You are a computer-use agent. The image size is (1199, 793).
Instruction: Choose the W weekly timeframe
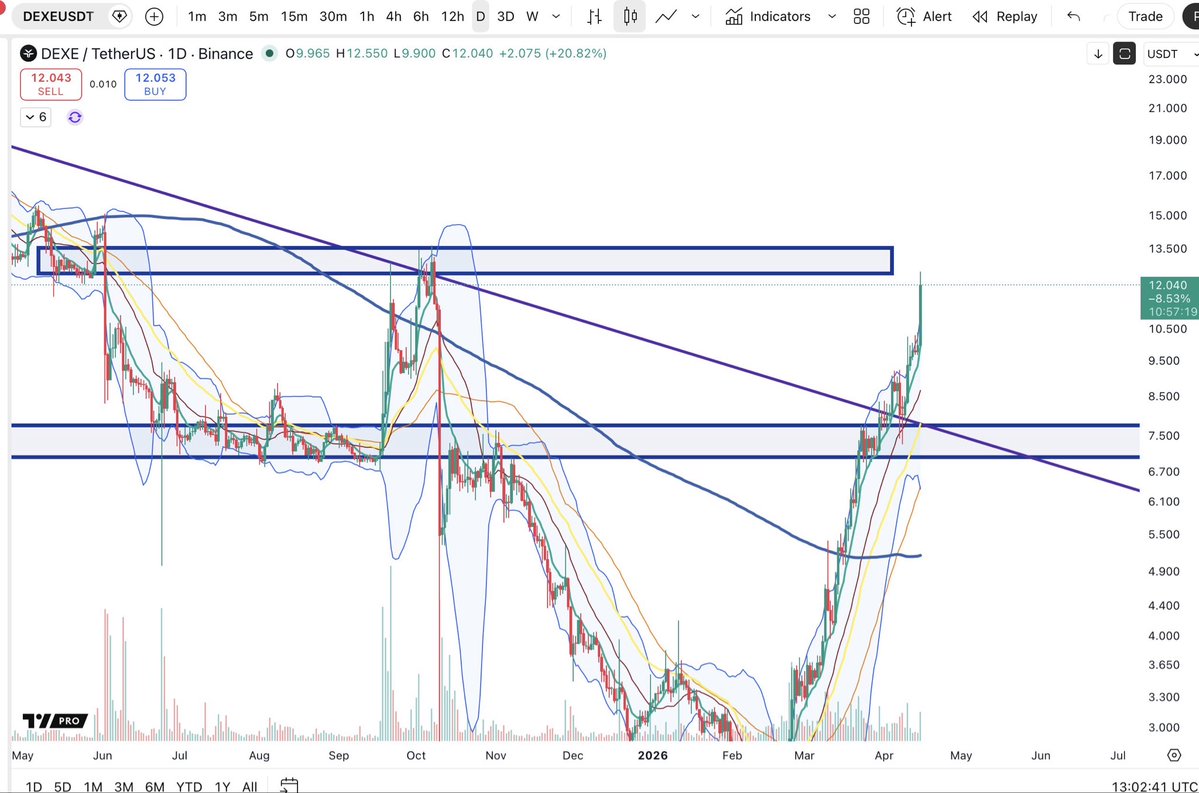(x=532, y=16)
